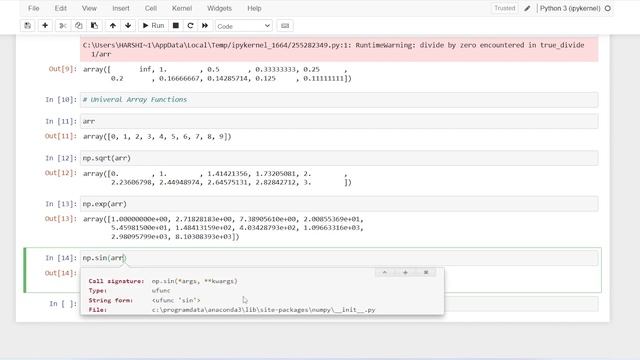Viewport: 640px width, 360px height.
Task: Close the np.sin tooltip popup
Action: pos(426,272)
